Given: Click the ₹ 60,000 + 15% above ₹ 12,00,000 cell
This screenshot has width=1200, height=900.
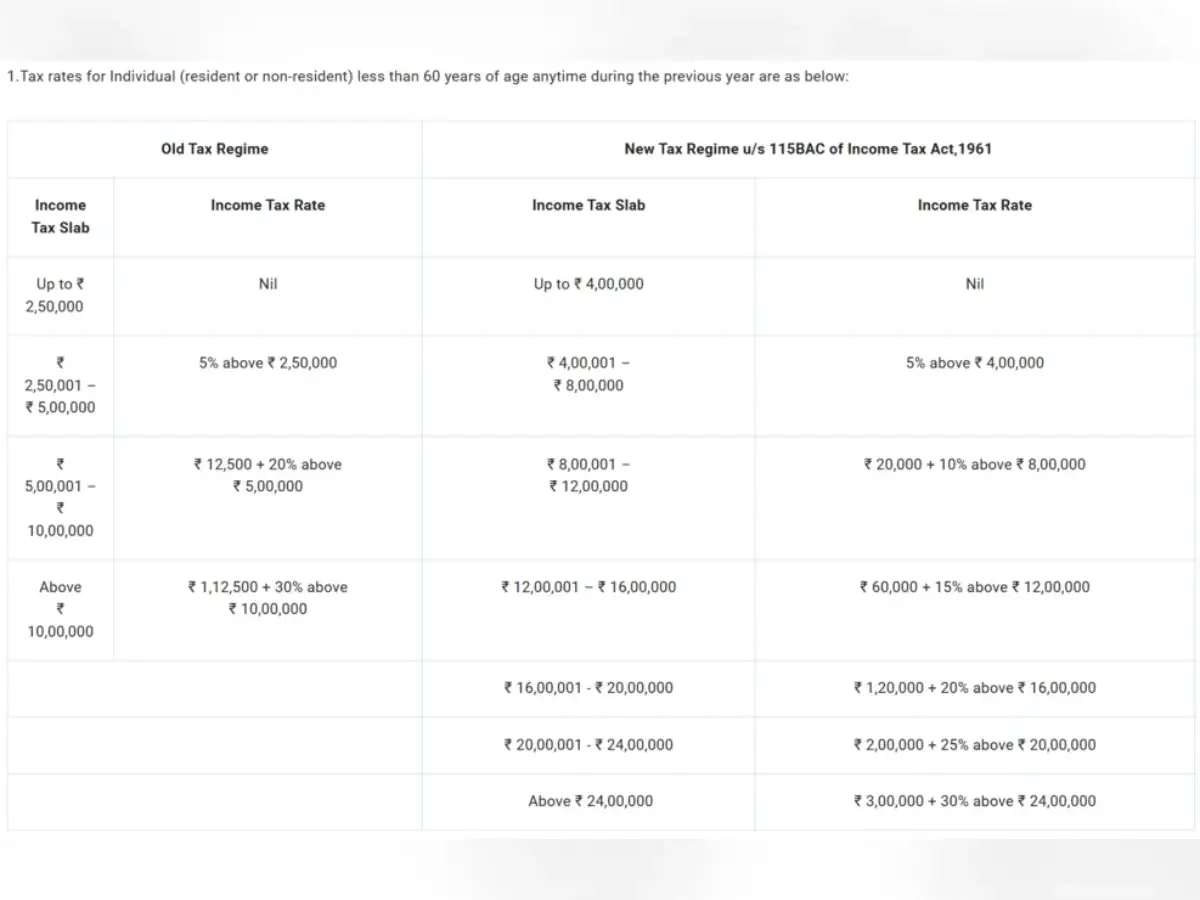Looking at the screenshot, I should (975, 610).
